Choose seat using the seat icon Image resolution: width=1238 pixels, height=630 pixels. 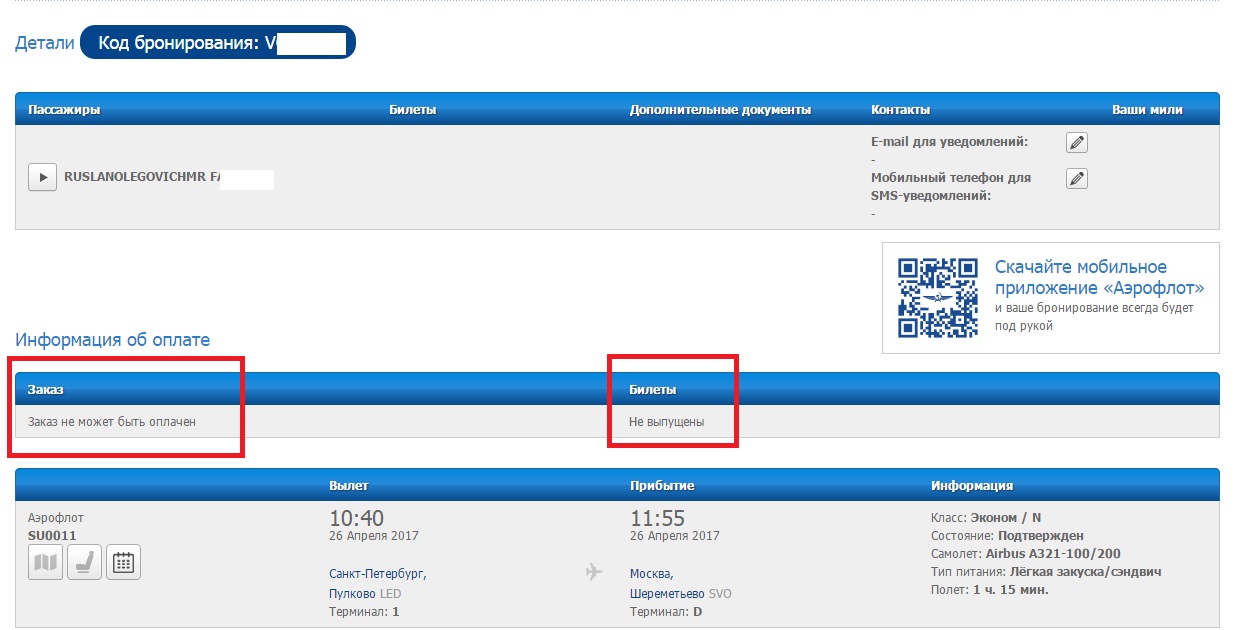pos(83,563)
